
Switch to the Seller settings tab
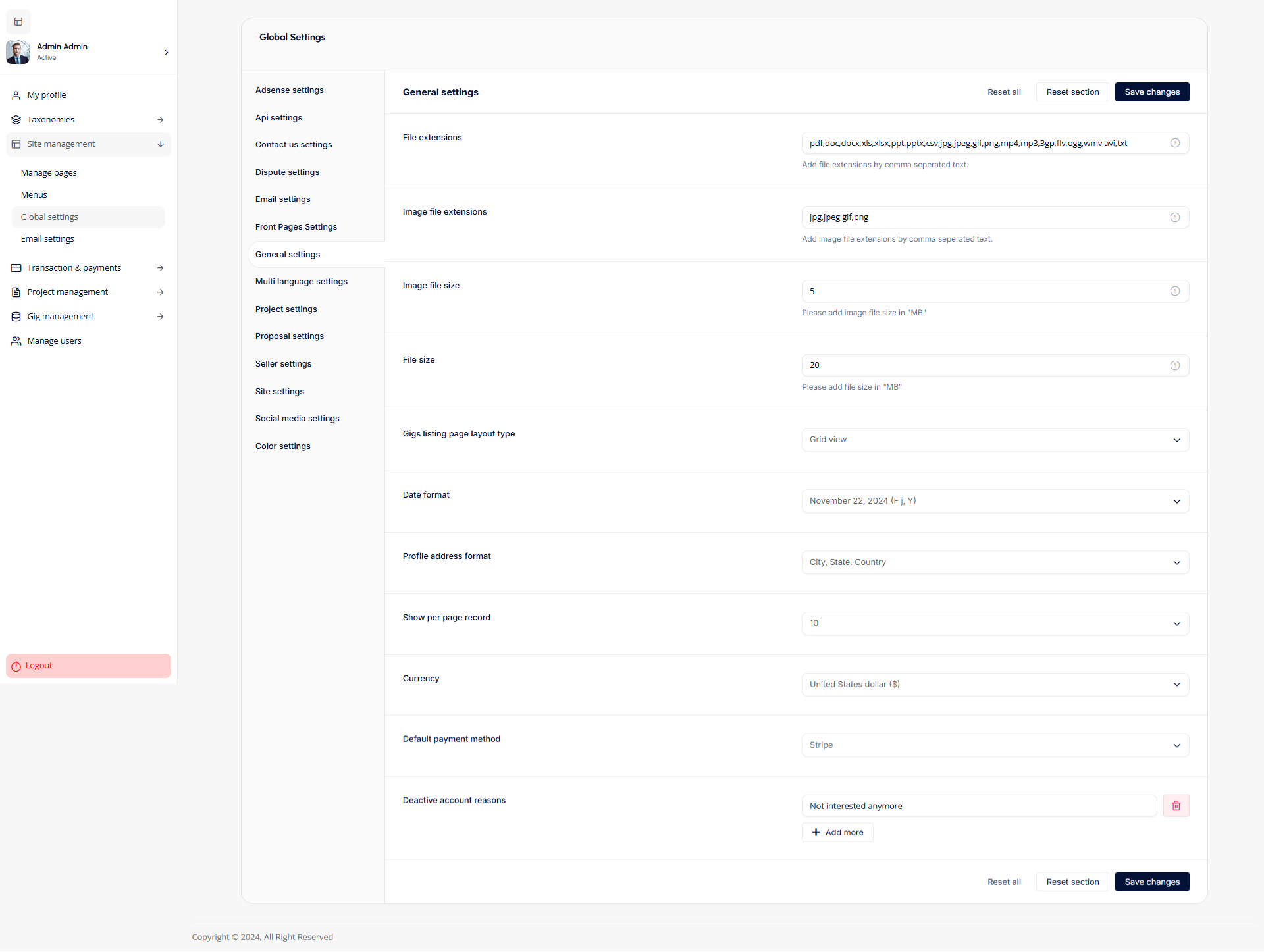click(x=284, y=364)
